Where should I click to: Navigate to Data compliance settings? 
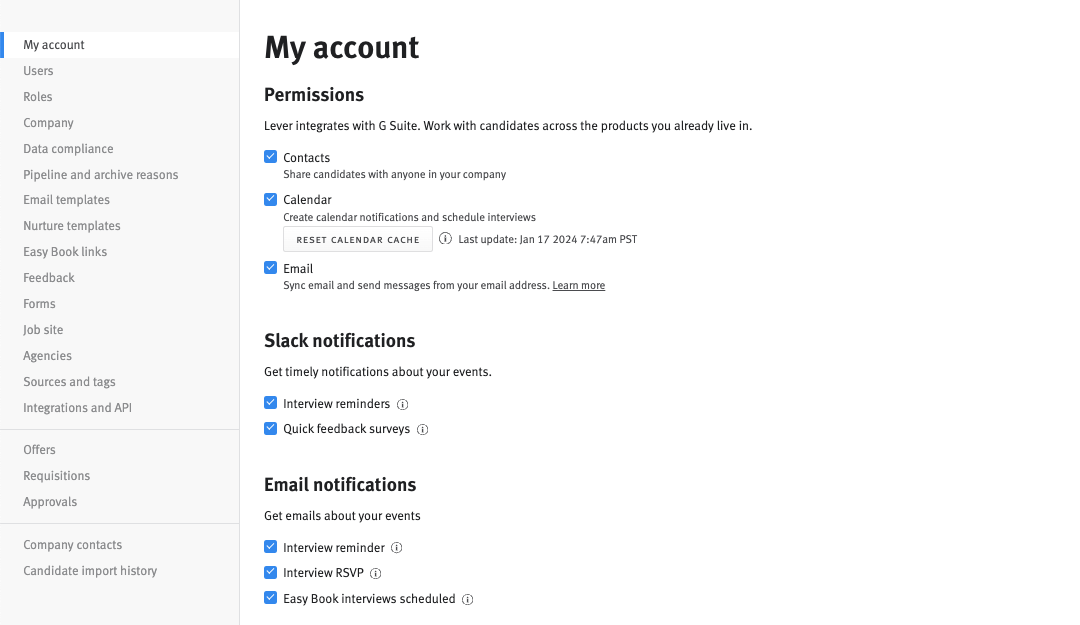click(x=68, y=148)
